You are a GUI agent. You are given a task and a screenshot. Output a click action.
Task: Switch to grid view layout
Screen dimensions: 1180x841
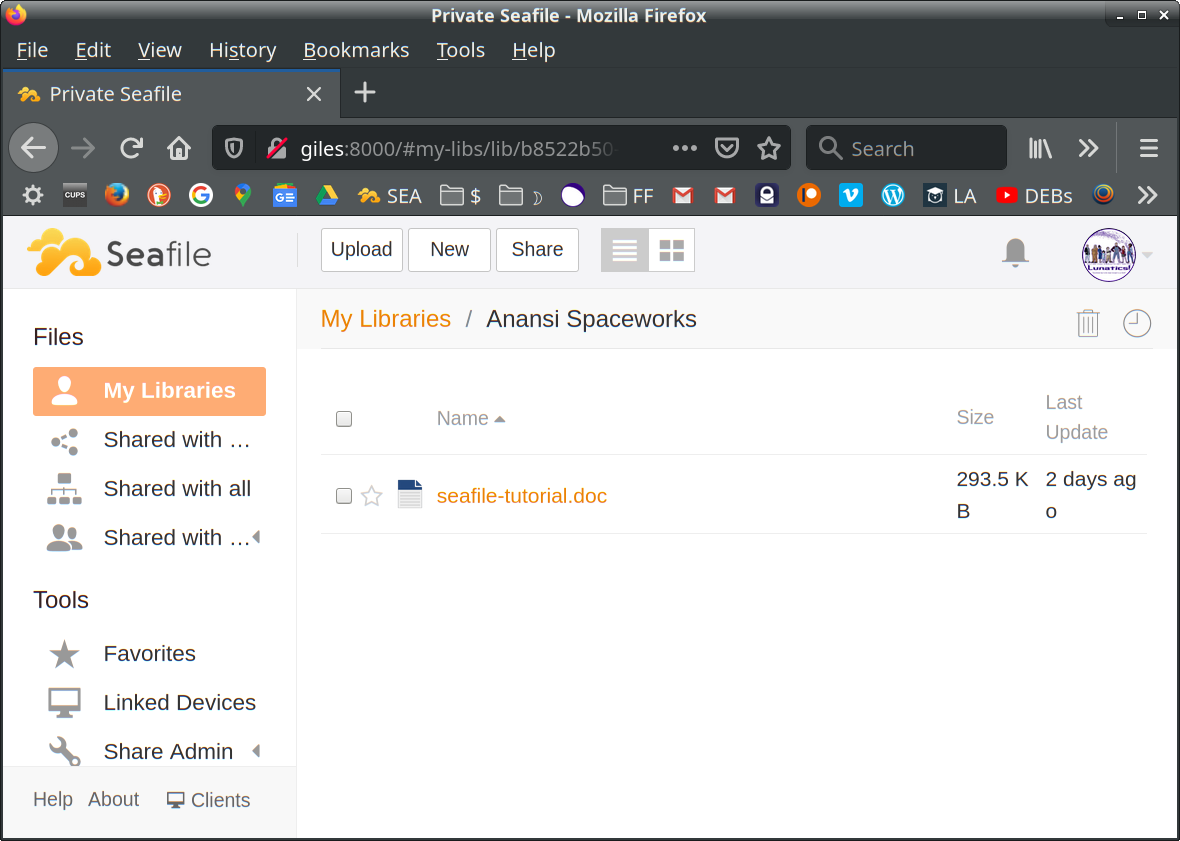pos(671,250)
